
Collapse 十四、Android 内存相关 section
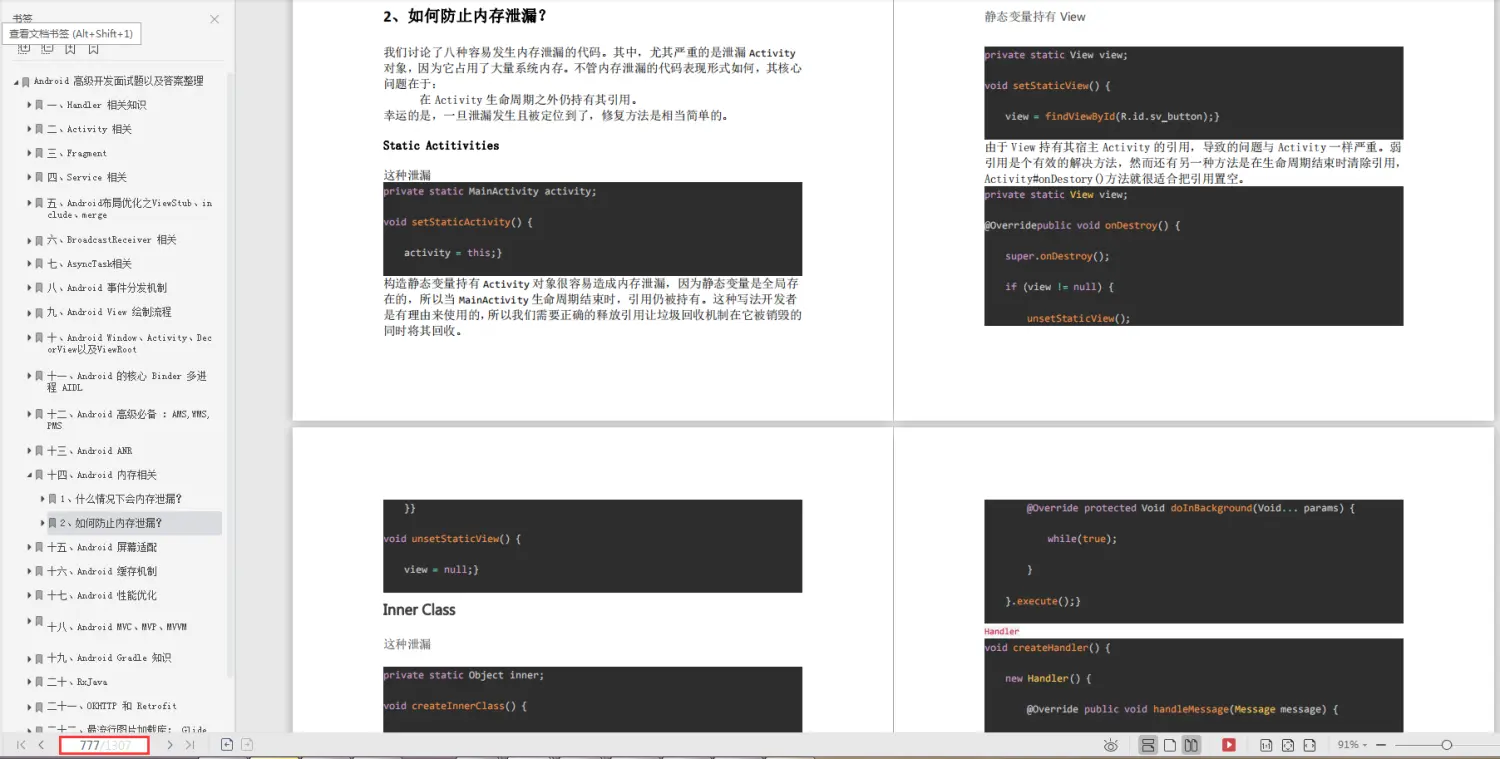pyautogui.click(x=29, y=475)
